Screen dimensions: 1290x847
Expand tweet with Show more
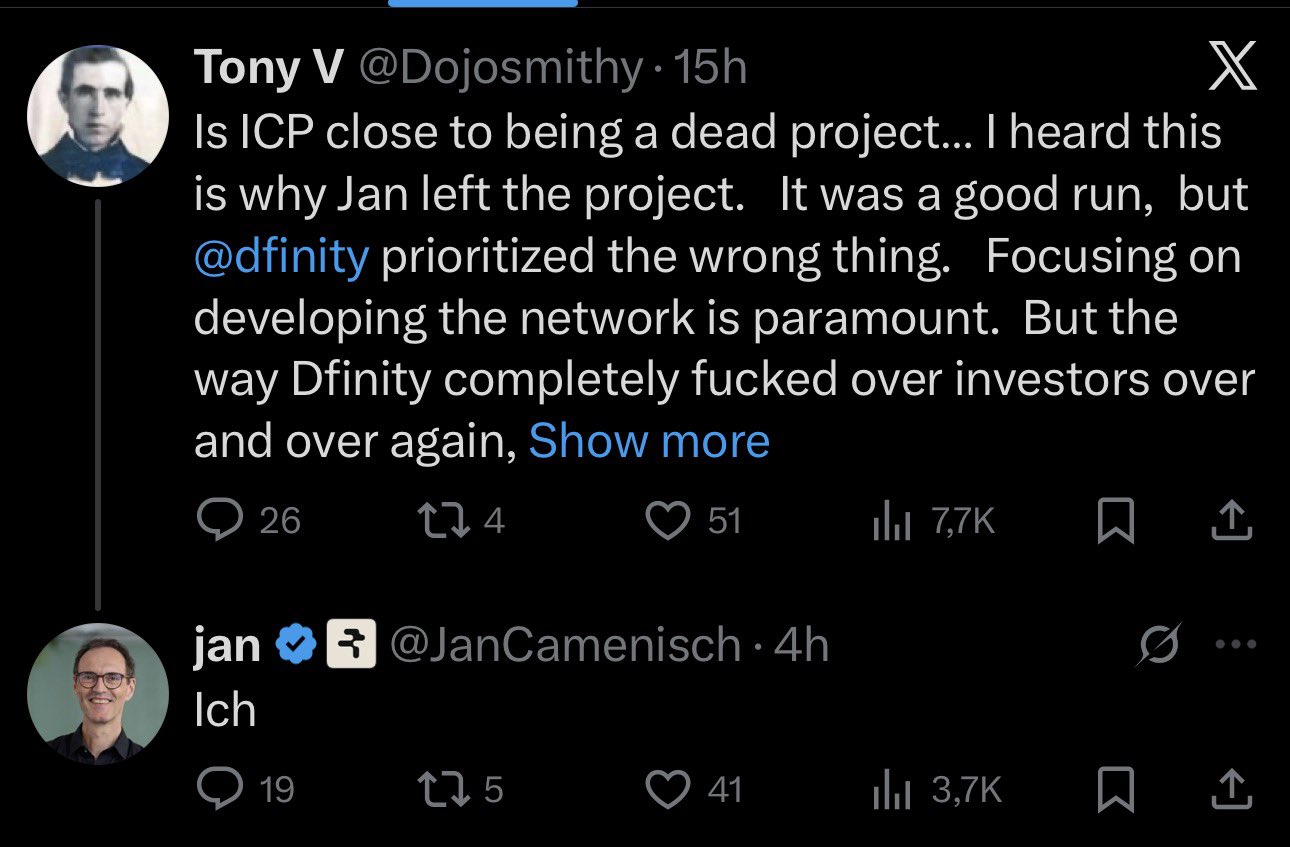coord(649,441)
